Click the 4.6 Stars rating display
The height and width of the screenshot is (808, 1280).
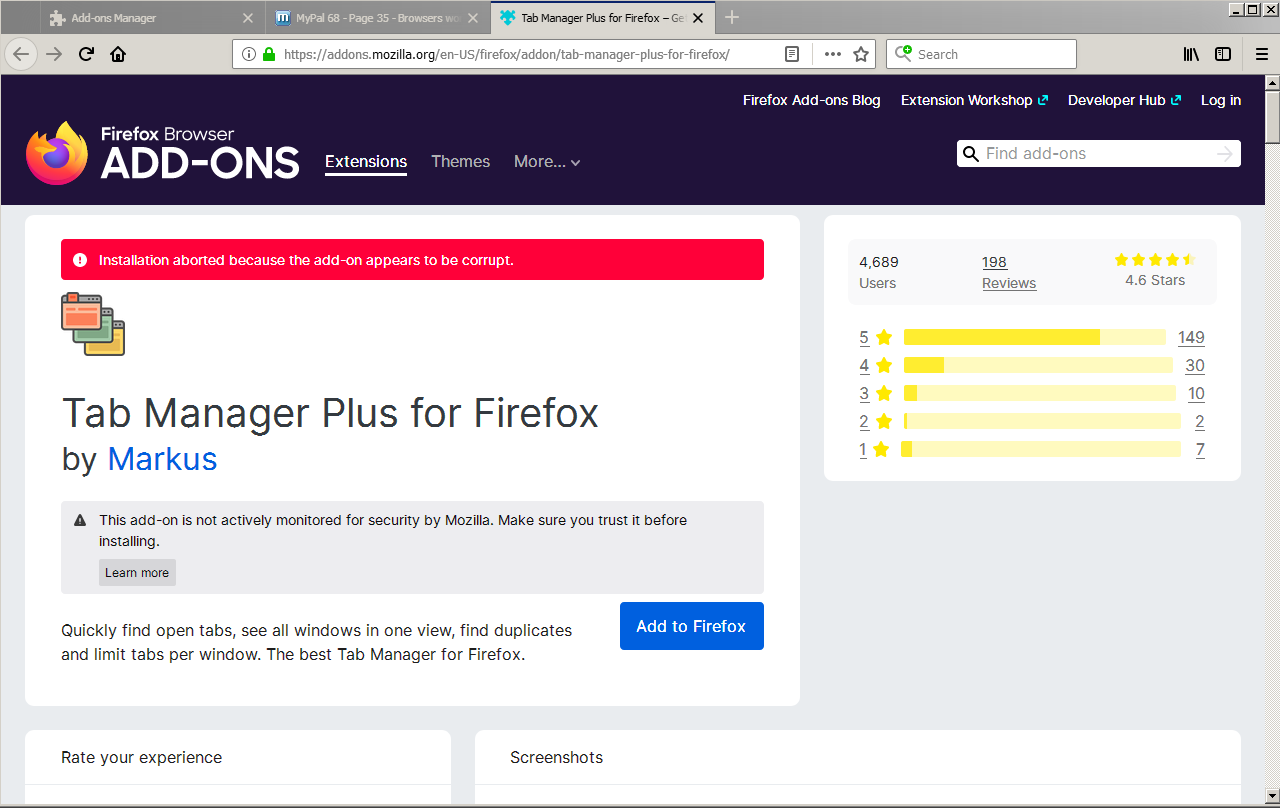coord(1155,270)
